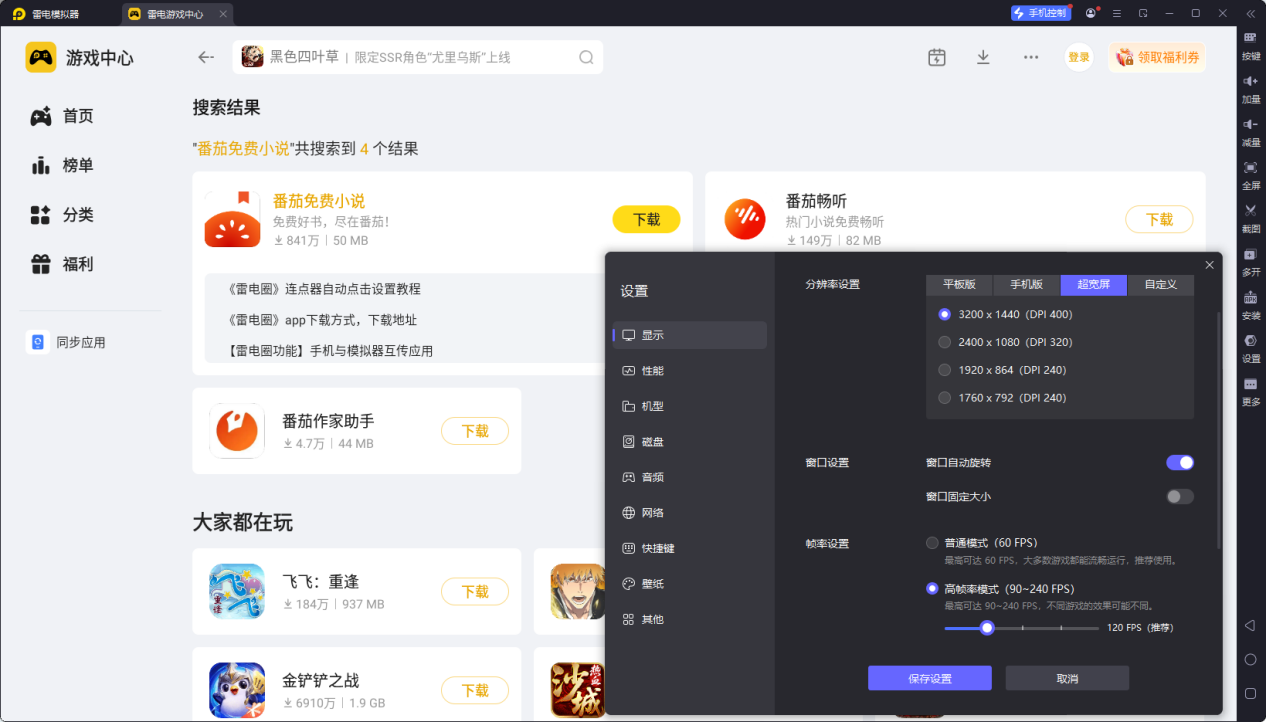Click 保存设置 to save settings
1266x722 pixels.
tap(929, 677)
